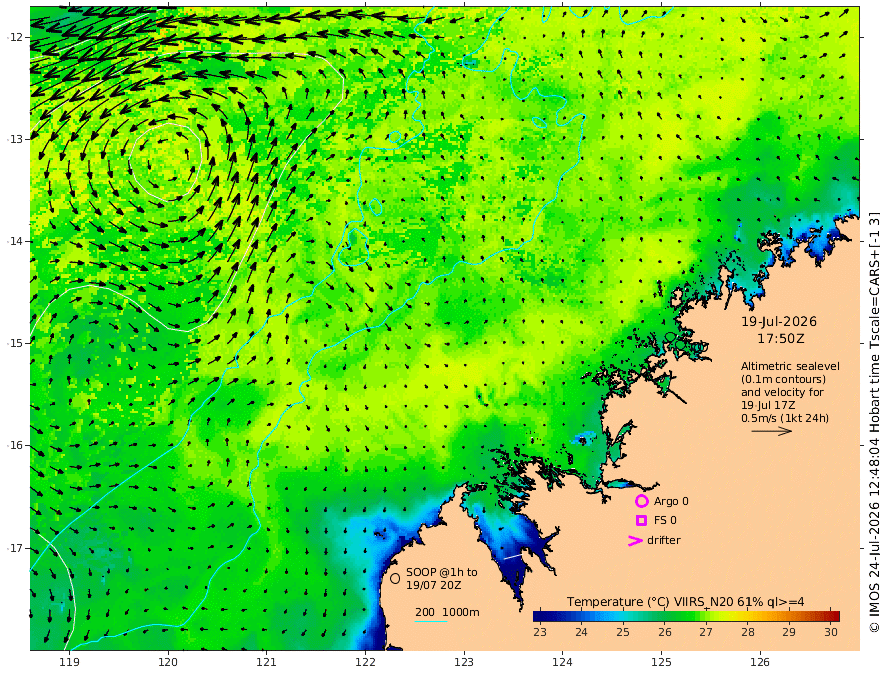This screenshot has width=880, height=680.
Task: Click the 'SOOP @1h to' legend text
Action: coord(442,572)
